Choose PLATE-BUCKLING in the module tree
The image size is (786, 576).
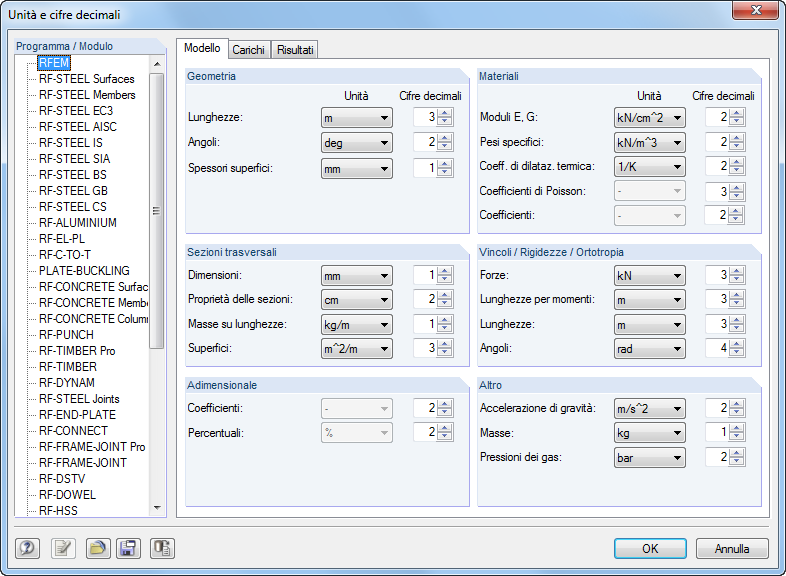pyautogui.click(x=84, y=271)
